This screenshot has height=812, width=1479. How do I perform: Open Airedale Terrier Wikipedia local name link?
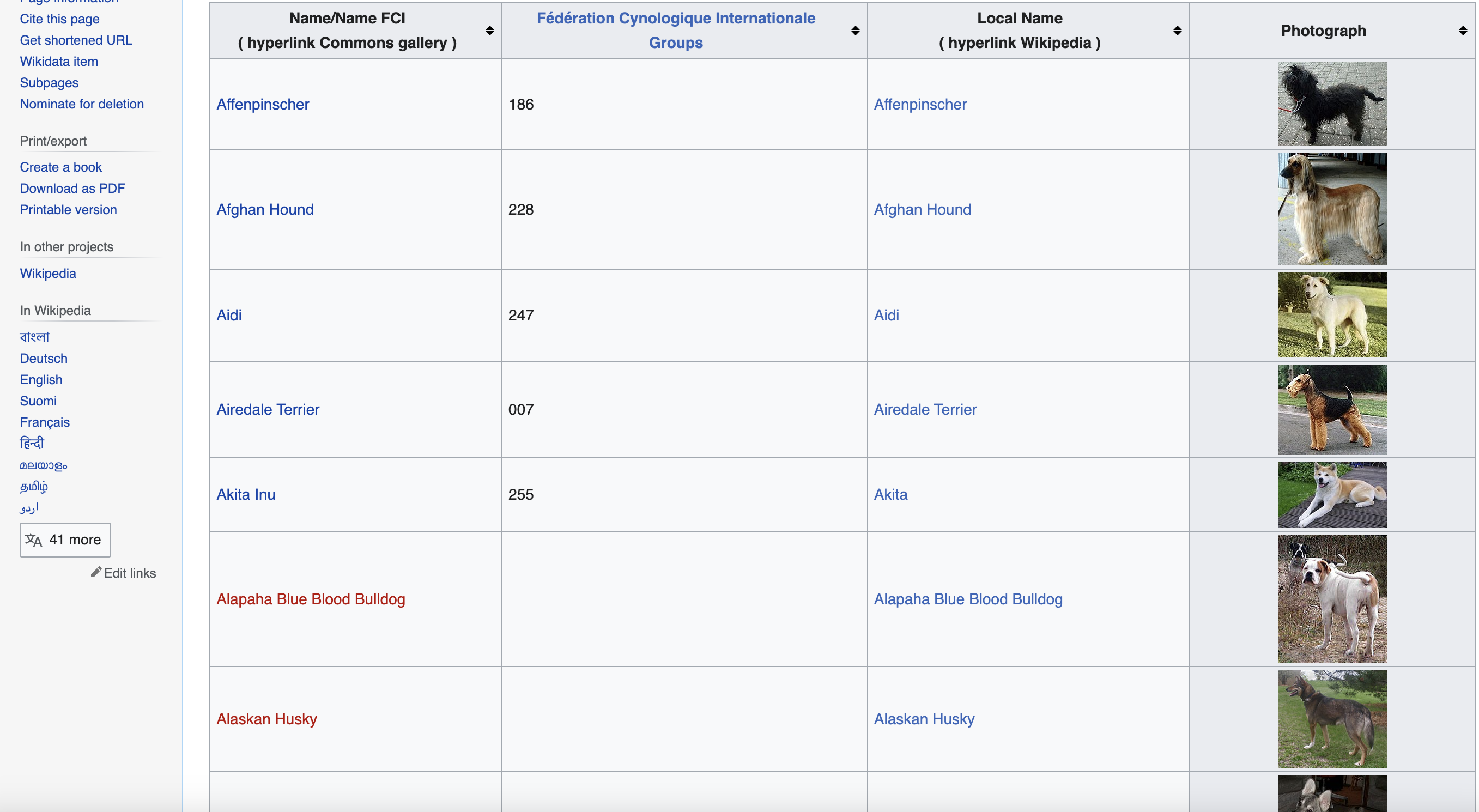(x=925, y=409)
